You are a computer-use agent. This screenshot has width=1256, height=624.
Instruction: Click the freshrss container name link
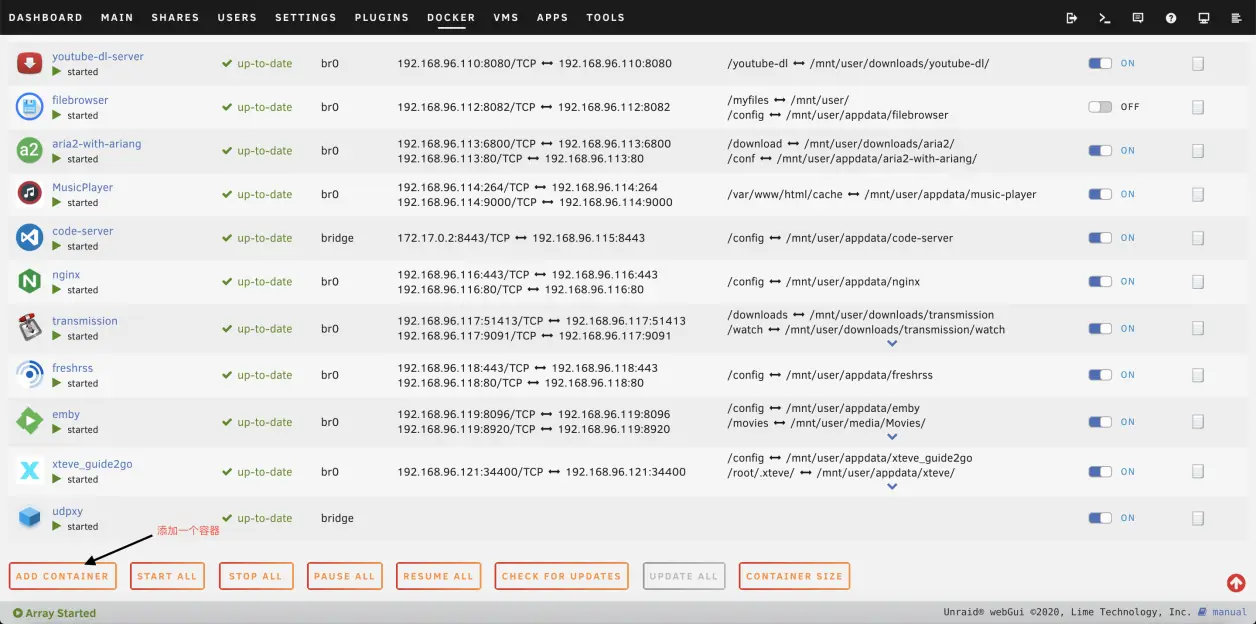coord(72,368)
